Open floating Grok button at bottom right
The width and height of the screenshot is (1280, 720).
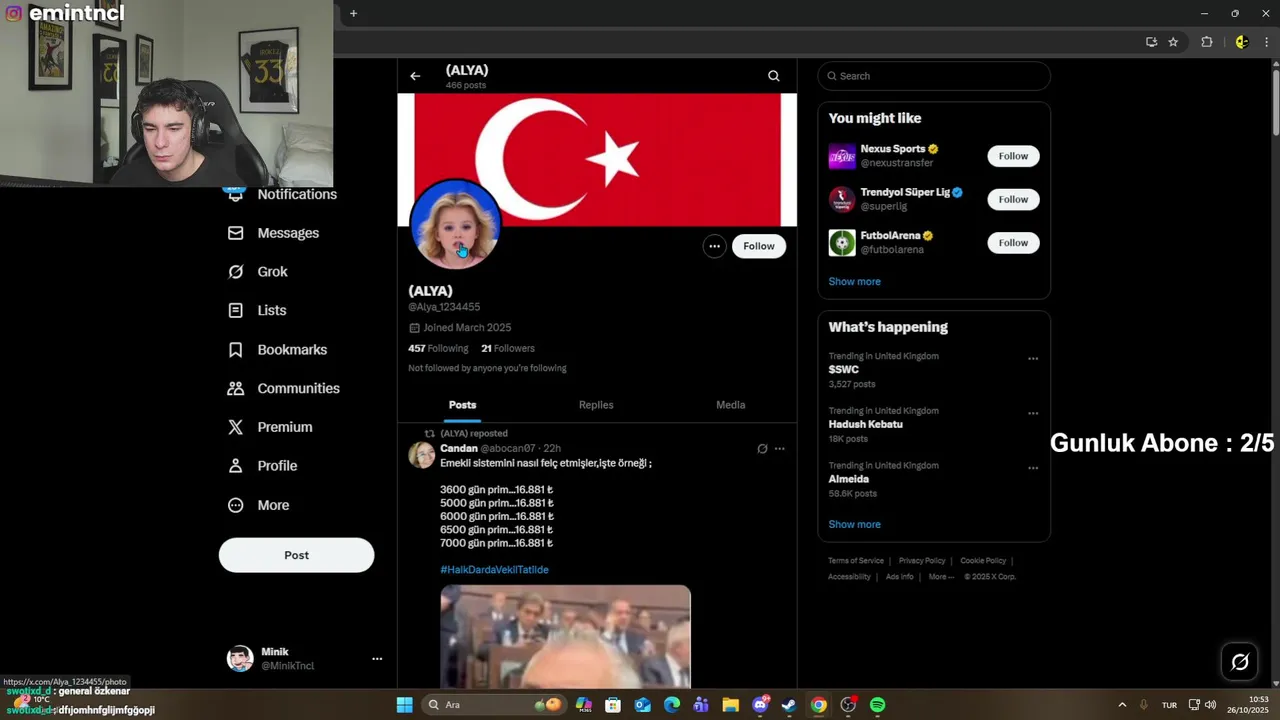1240,662
